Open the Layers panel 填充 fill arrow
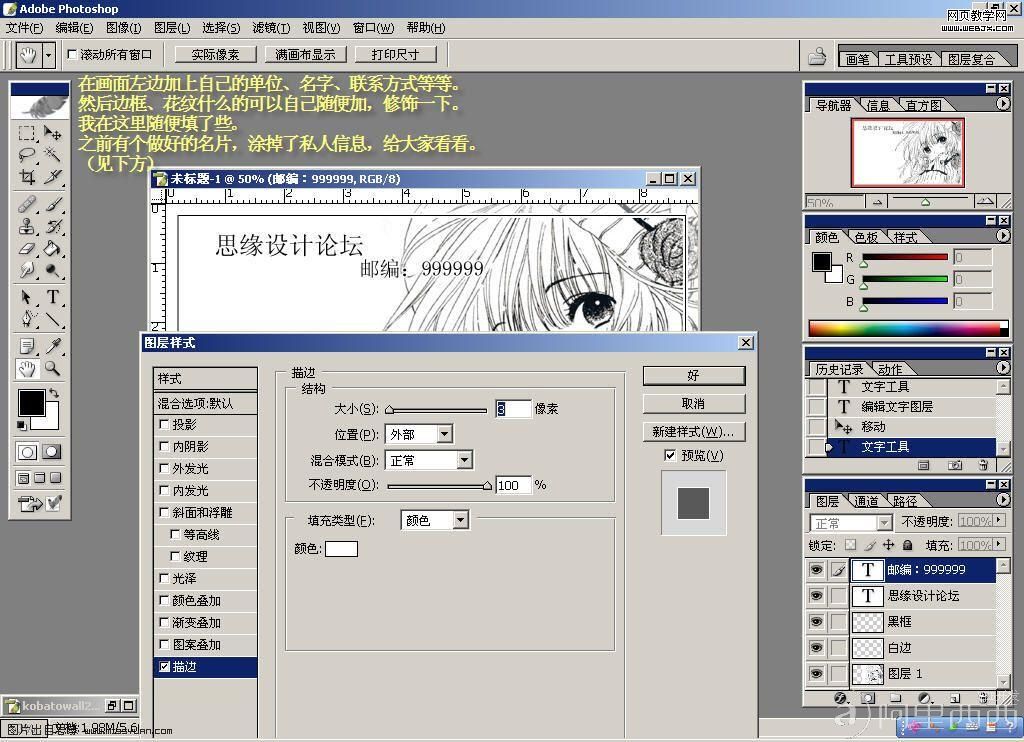Image resolution: width=1024 pixels, height=742 pixels. [x=999, y=545]
